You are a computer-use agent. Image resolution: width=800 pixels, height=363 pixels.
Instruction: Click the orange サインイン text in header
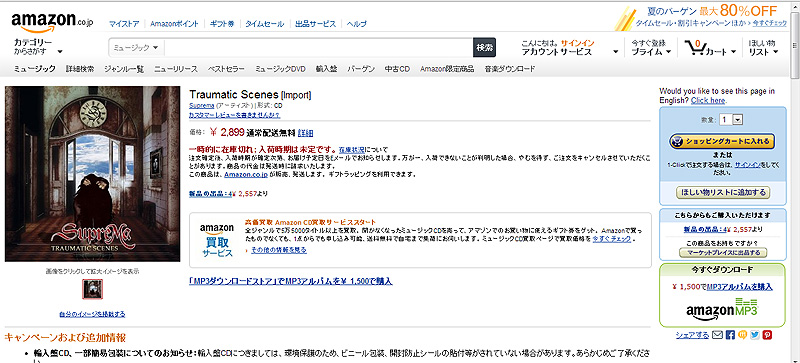(x=577, y=43)
